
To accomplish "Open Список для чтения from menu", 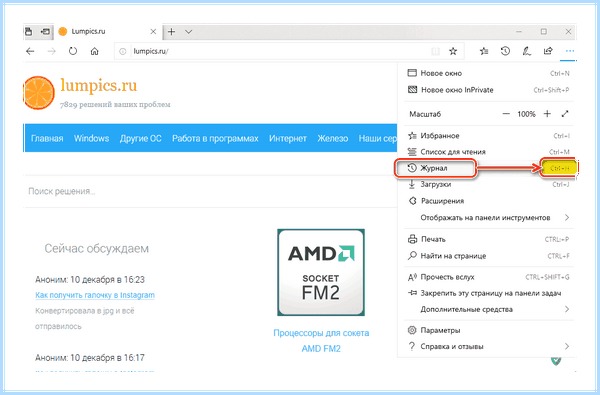I will (x=488, y=152).
